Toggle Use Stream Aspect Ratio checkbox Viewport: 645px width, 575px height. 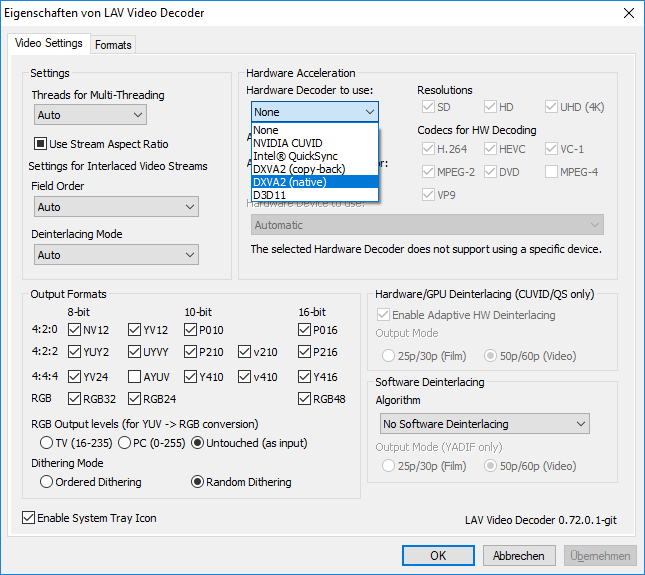[x=42, y=144]
